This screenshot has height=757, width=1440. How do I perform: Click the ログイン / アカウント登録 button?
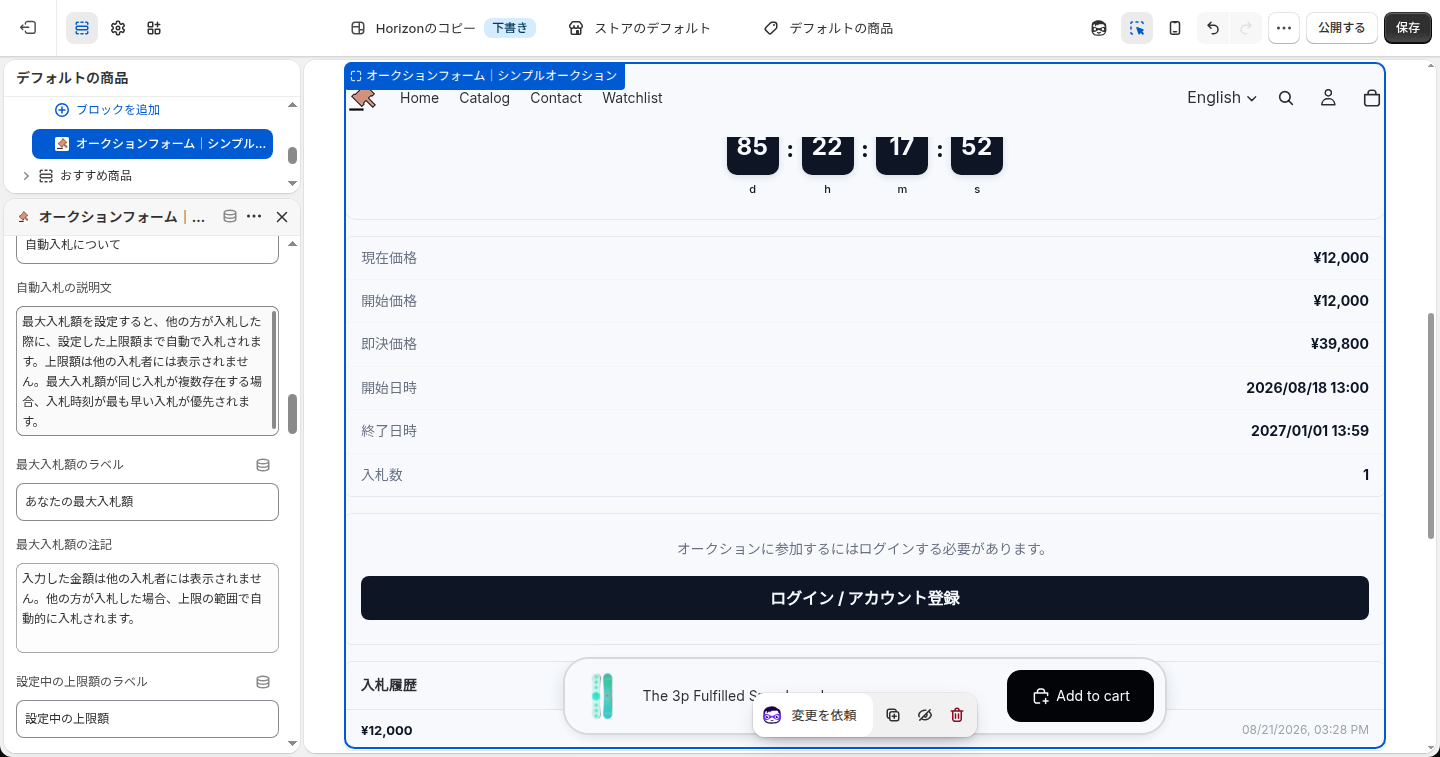865,598
